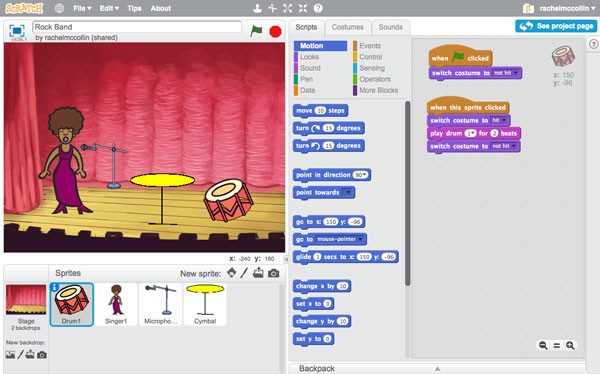The height and width of the screenshot is (374, 600).
Task: Click the block palette vertical scrollbar
Action: [x=408, y=193]
